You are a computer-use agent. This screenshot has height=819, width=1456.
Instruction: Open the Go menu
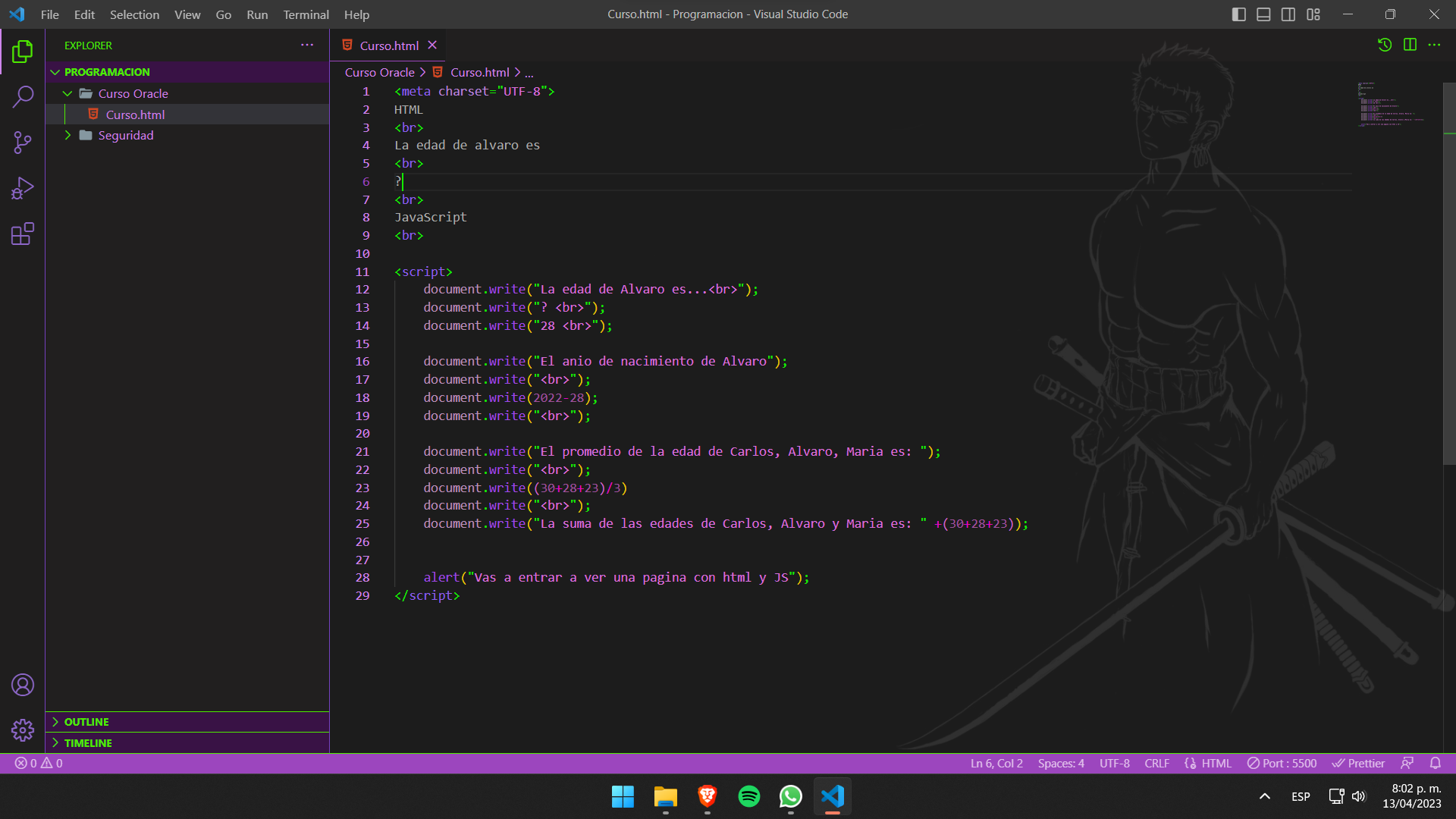tap(223, 14)
